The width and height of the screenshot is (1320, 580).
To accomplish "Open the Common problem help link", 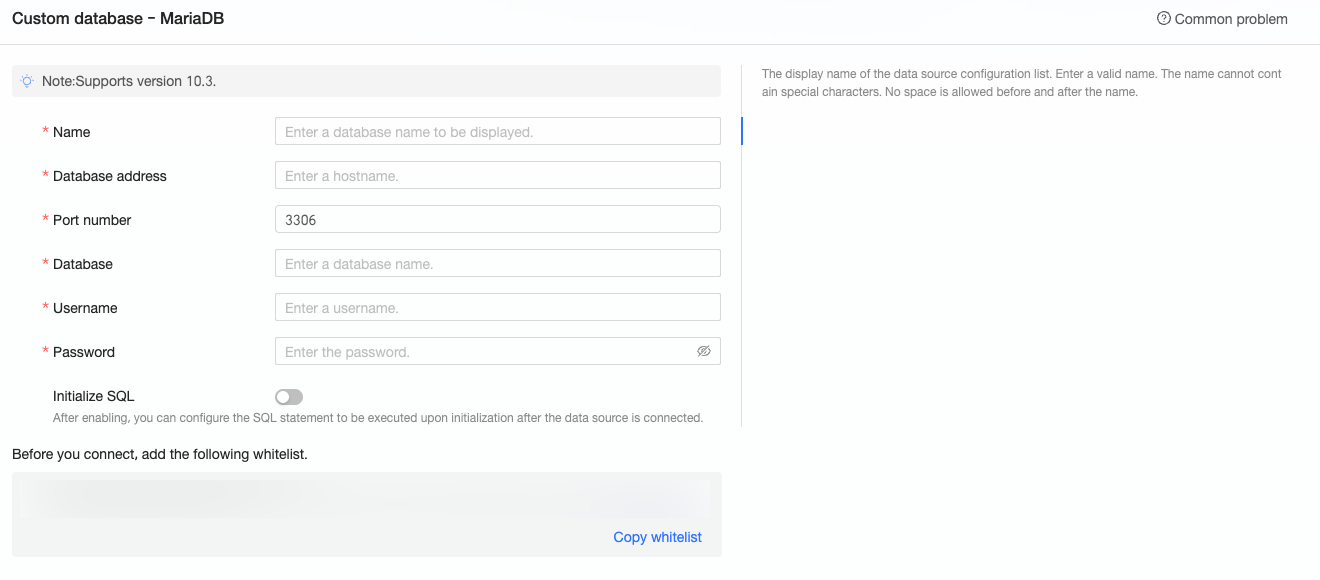I will click(x=1230, y=19).
